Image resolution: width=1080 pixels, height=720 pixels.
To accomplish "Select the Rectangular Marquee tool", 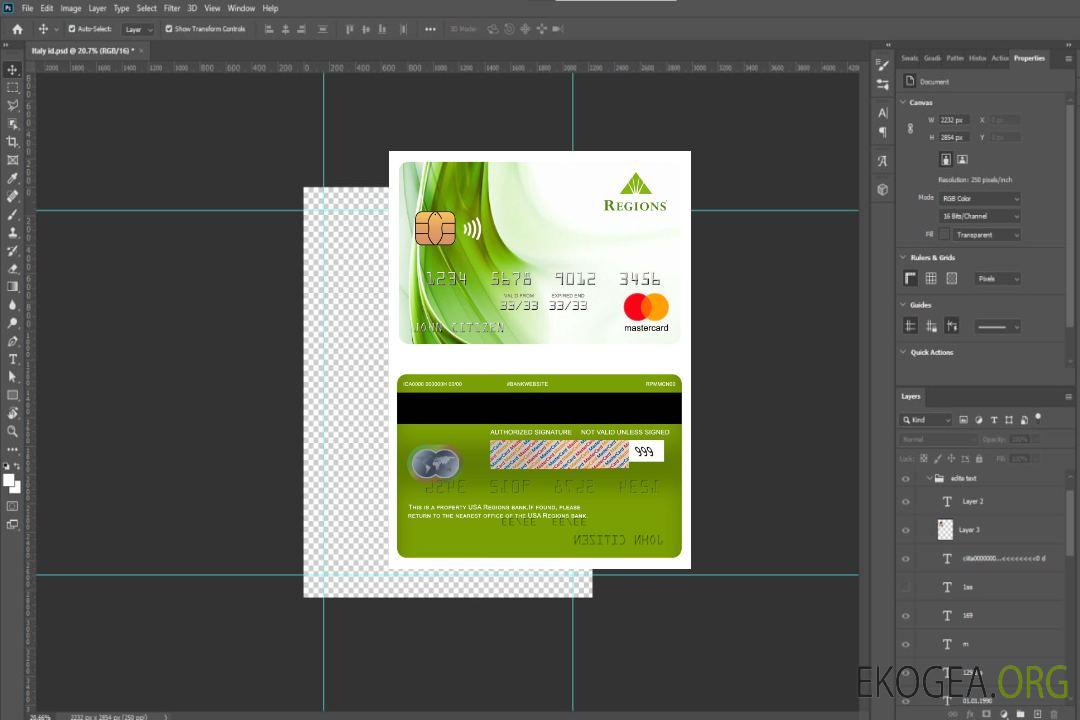I will [x=12, y=88].
